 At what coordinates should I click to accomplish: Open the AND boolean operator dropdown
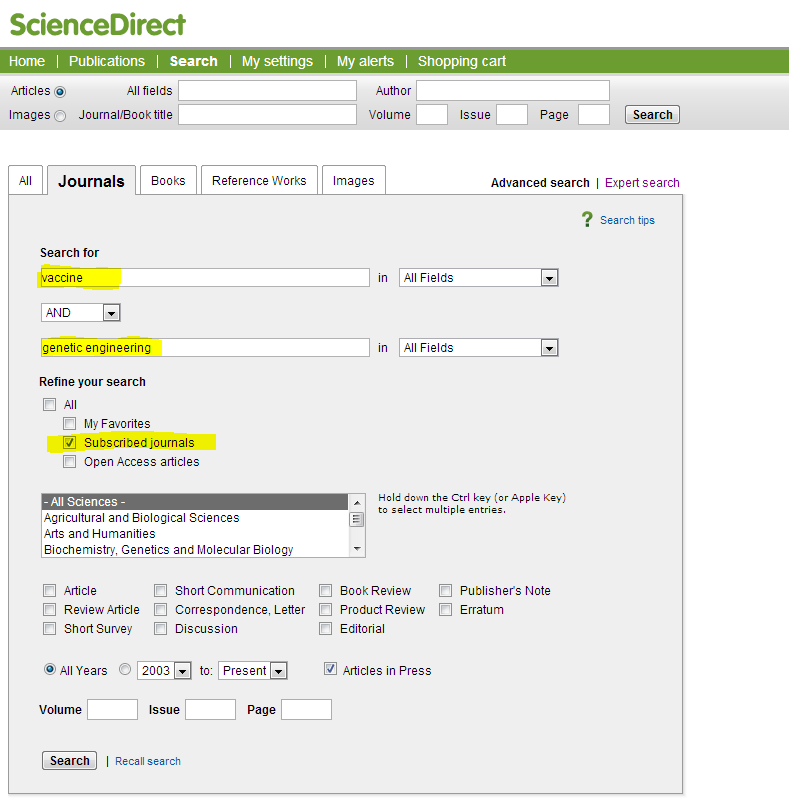click(x=111, y=312)
